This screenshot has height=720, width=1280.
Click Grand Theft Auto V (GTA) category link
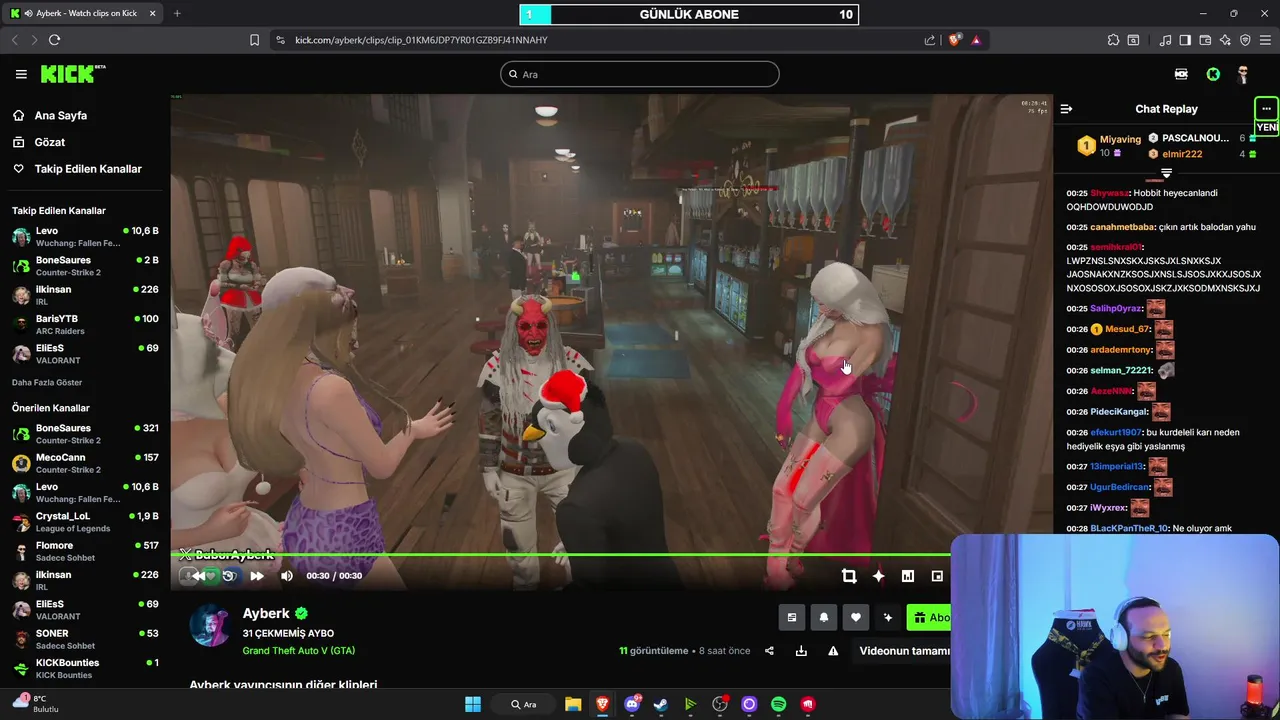(x=299, y=651)
